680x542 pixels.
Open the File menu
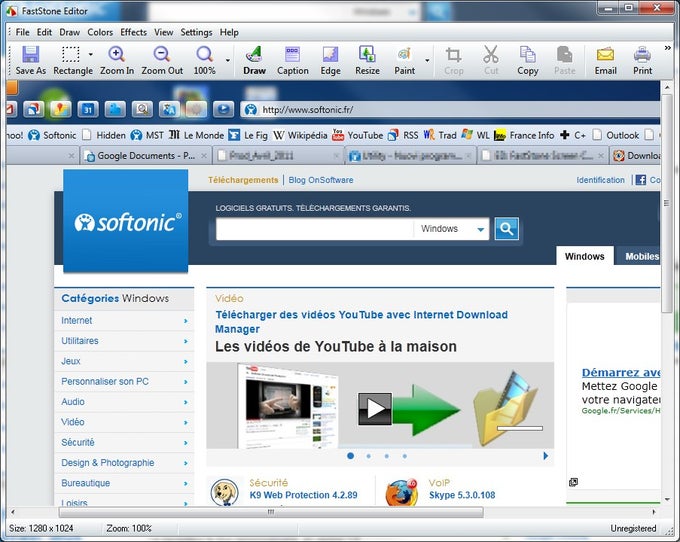pyautogui.click(x=23, y=32)
